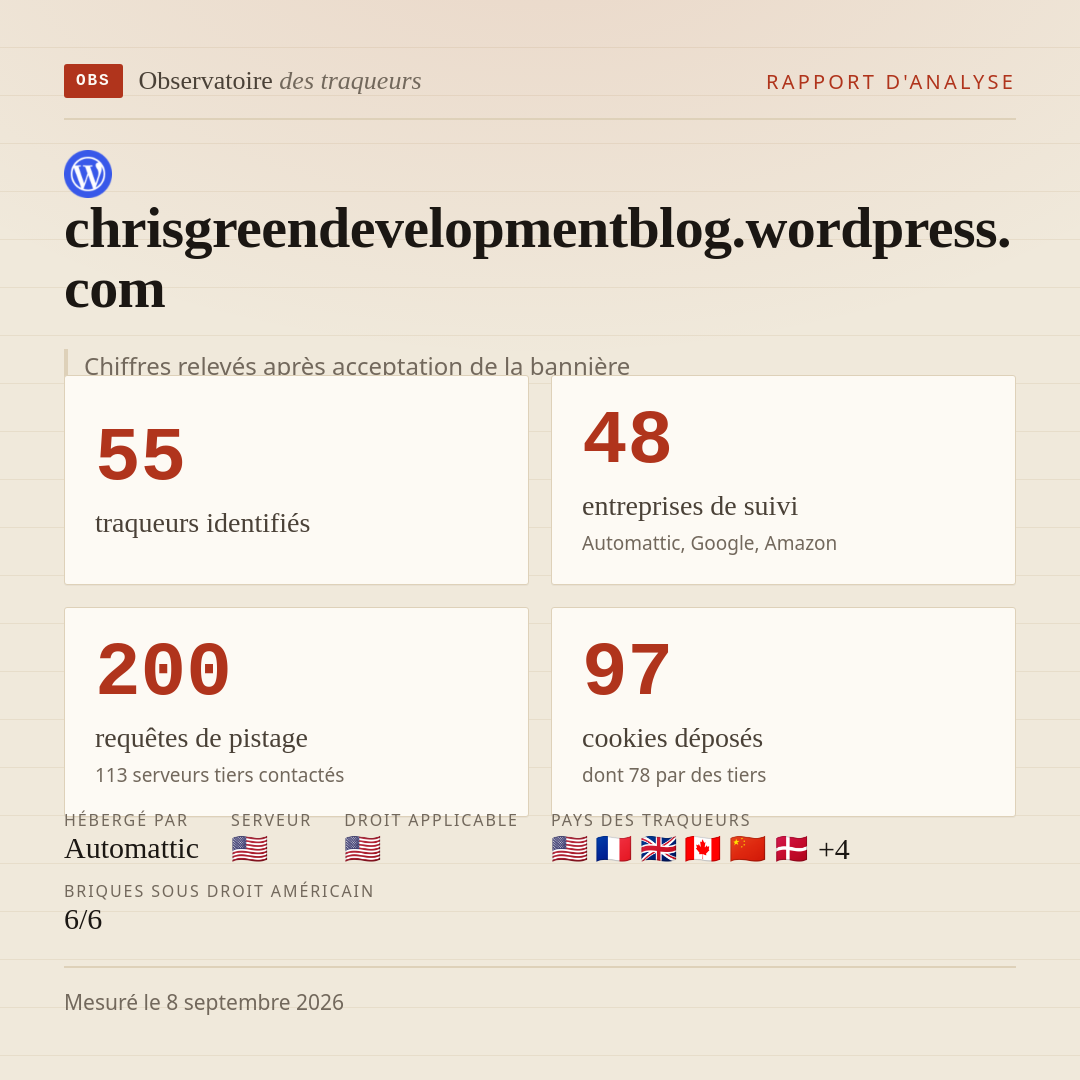Click the Chinese flag in tracker countries
The width and height of the screenshot is (1080, 1080).
(x=747, y=849)
